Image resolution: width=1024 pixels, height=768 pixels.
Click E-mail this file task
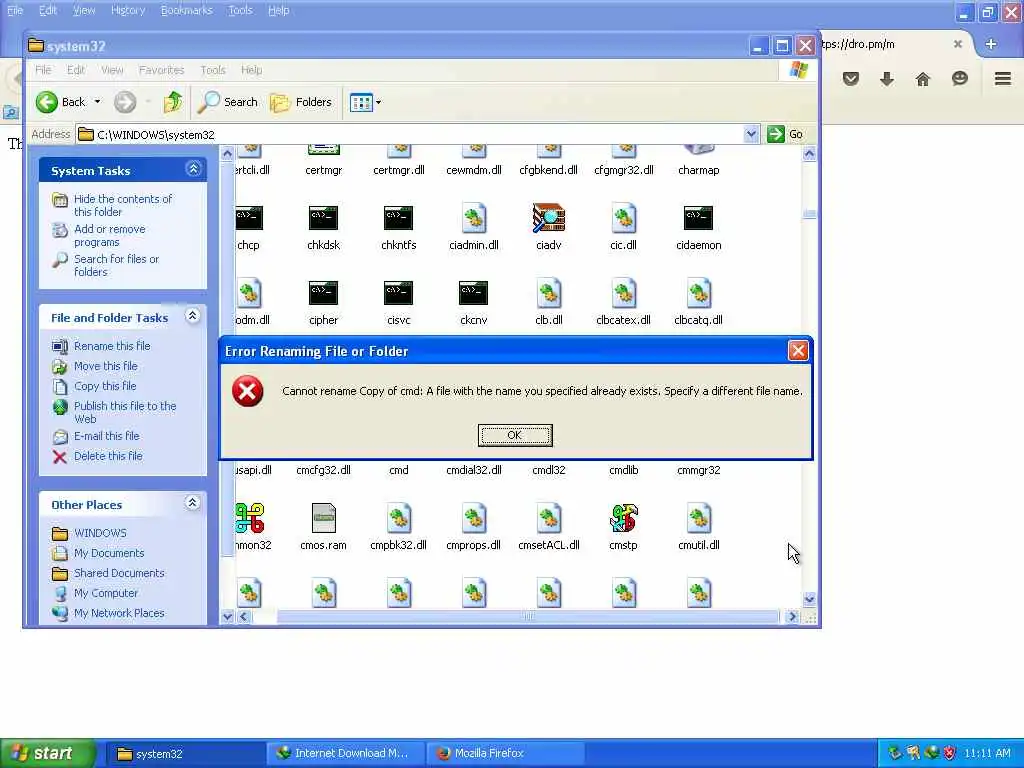106,436
